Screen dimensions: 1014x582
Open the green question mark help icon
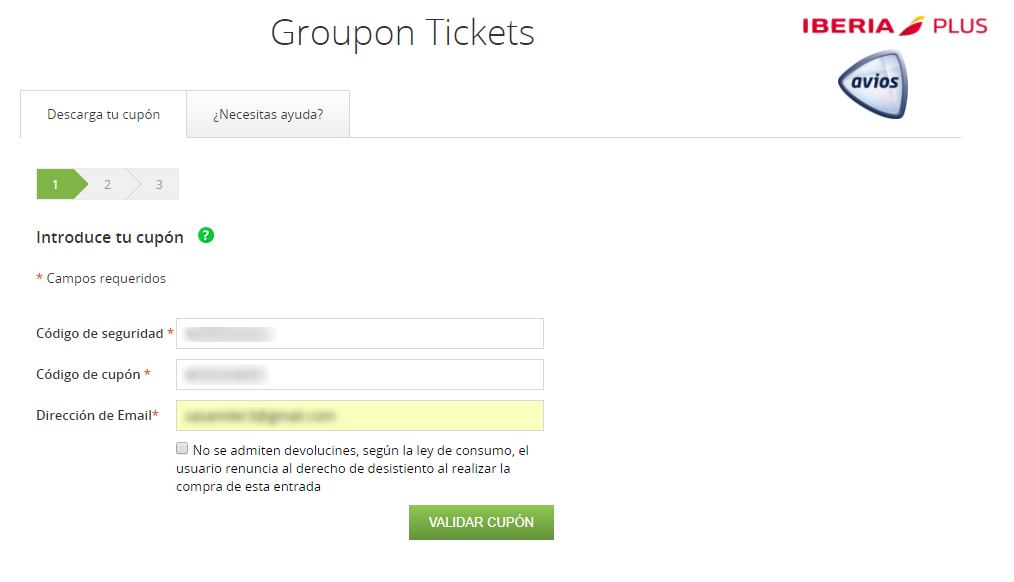click(x=206, y=236)
